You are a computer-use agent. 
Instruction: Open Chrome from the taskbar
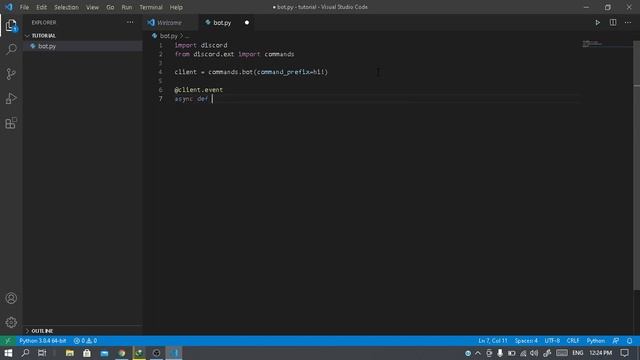122,353
